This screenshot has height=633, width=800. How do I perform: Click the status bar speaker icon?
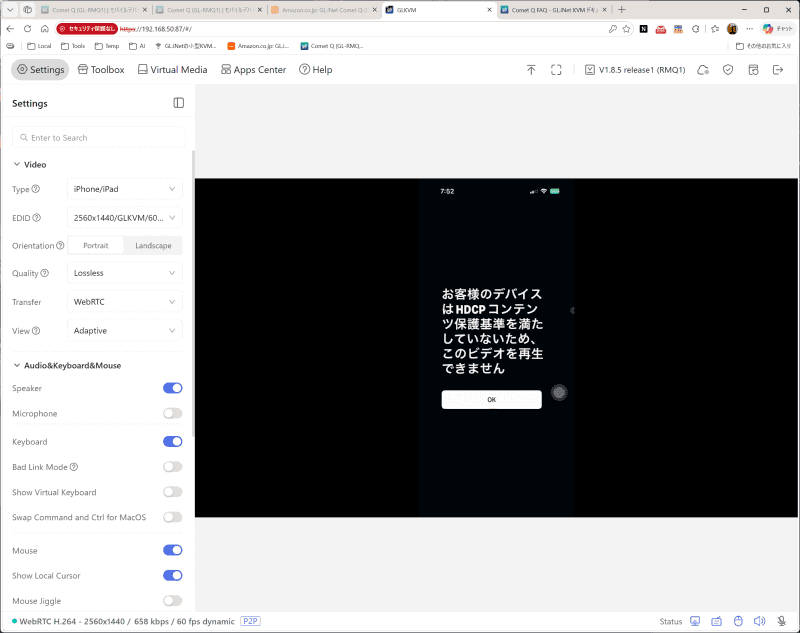point(760,621)
